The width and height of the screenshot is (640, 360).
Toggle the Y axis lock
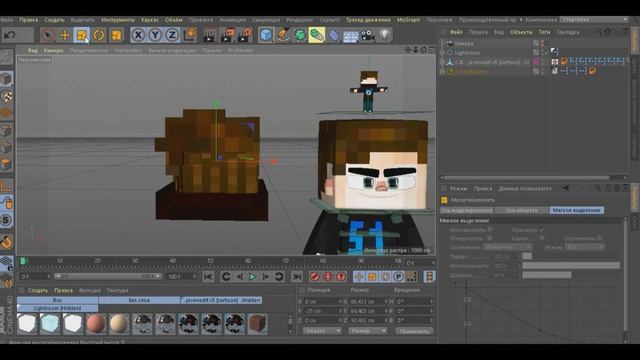[x=155, y=35]
